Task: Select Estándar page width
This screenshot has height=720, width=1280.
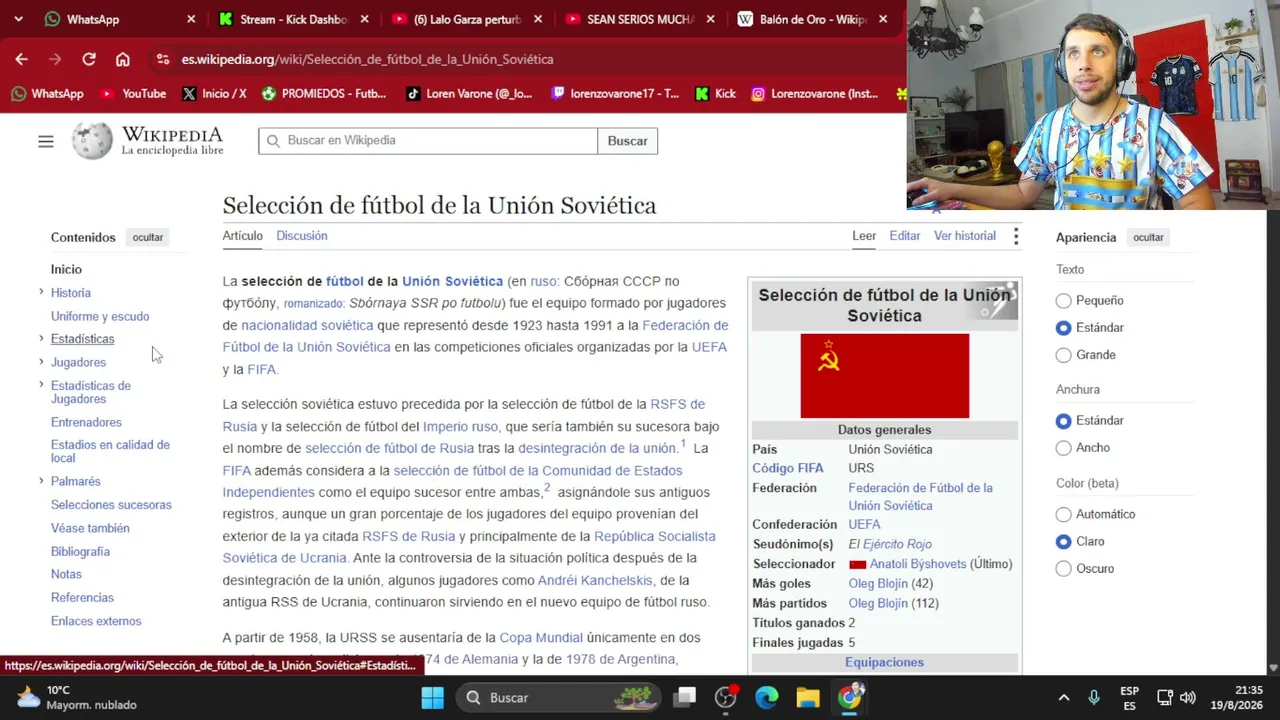Action: [1064, 421]
